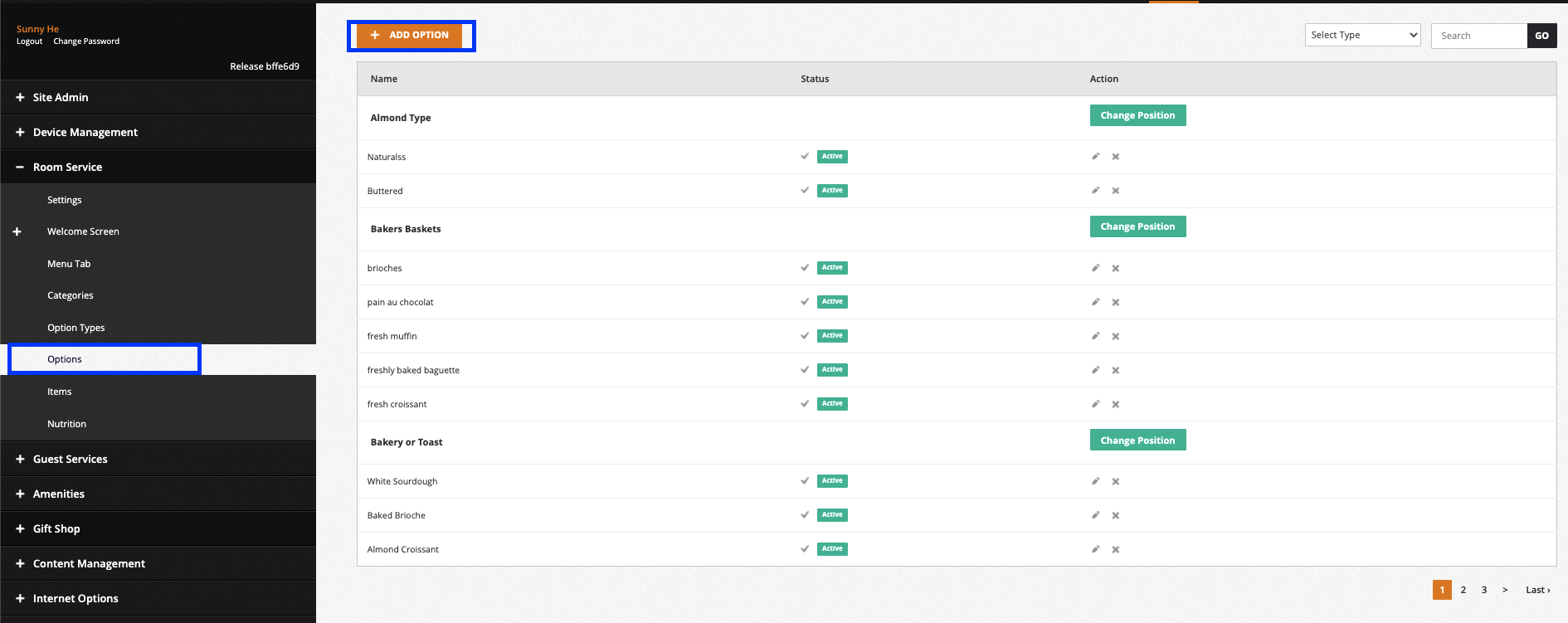1568x623 pixels.
Task: Go to page 2 of results
Action: tap(1463, 590)
